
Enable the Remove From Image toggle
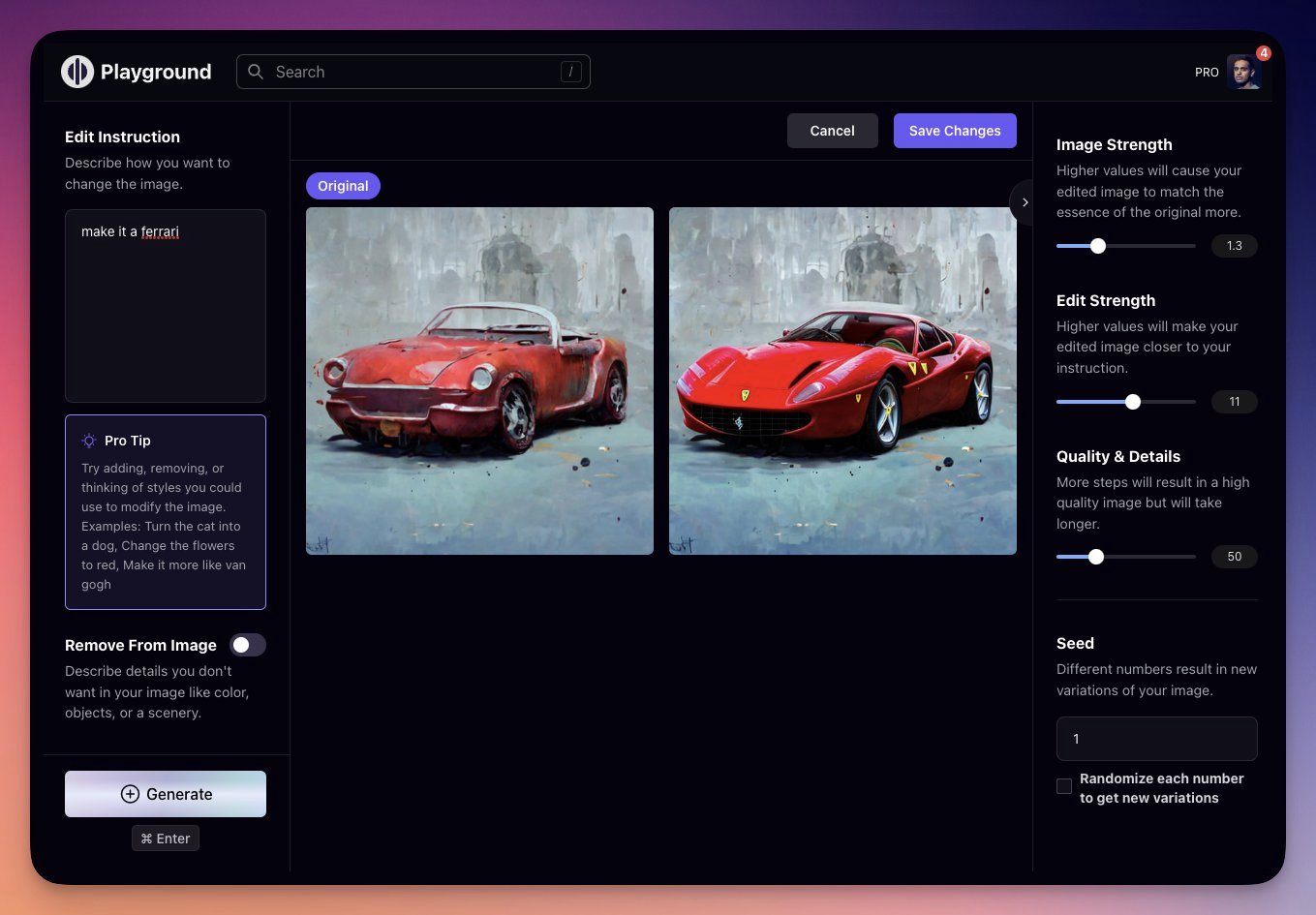pos(247,644)
